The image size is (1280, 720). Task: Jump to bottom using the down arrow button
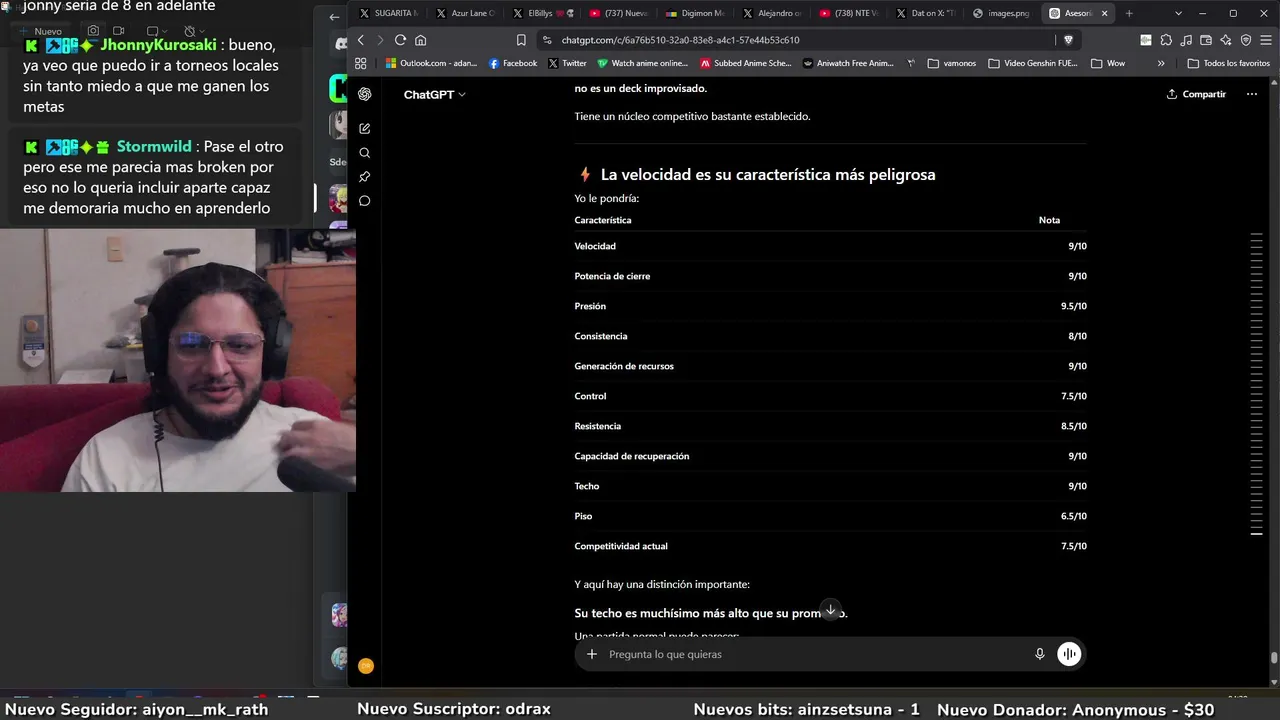pos(830,610)
